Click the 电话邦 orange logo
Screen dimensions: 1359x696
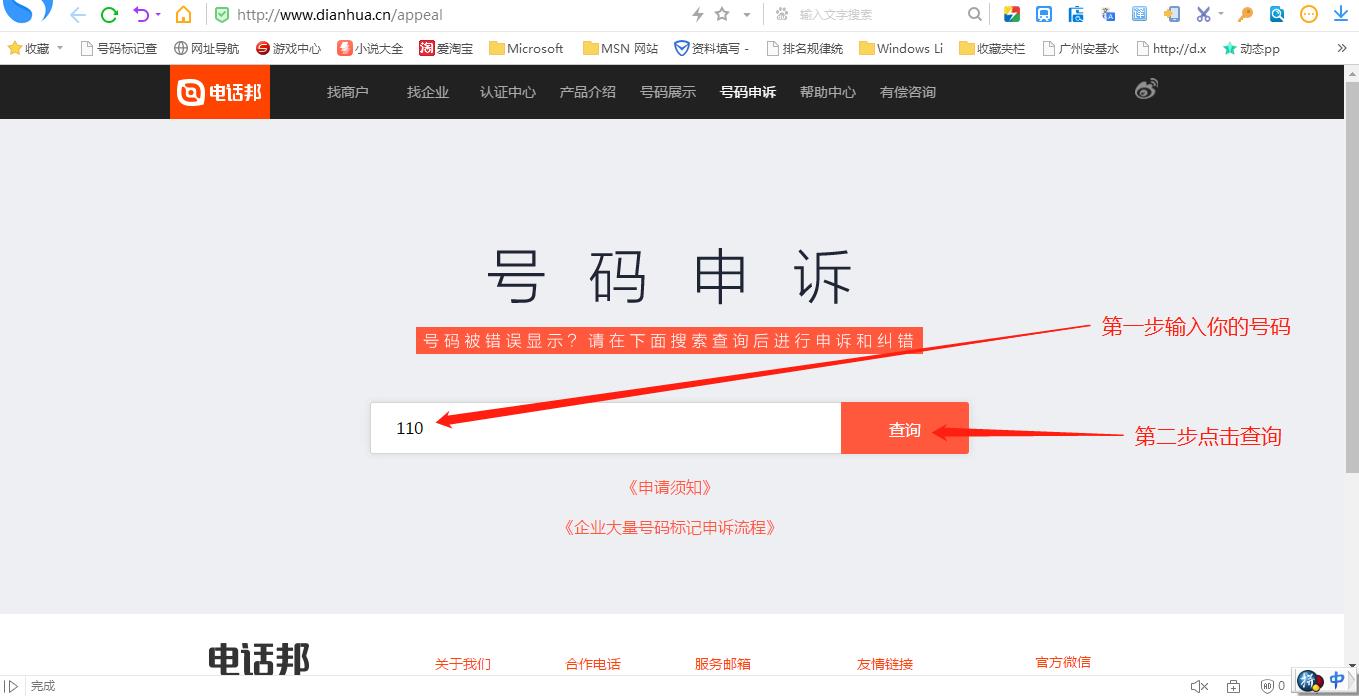pyautogui.click(x=220, y=92)
